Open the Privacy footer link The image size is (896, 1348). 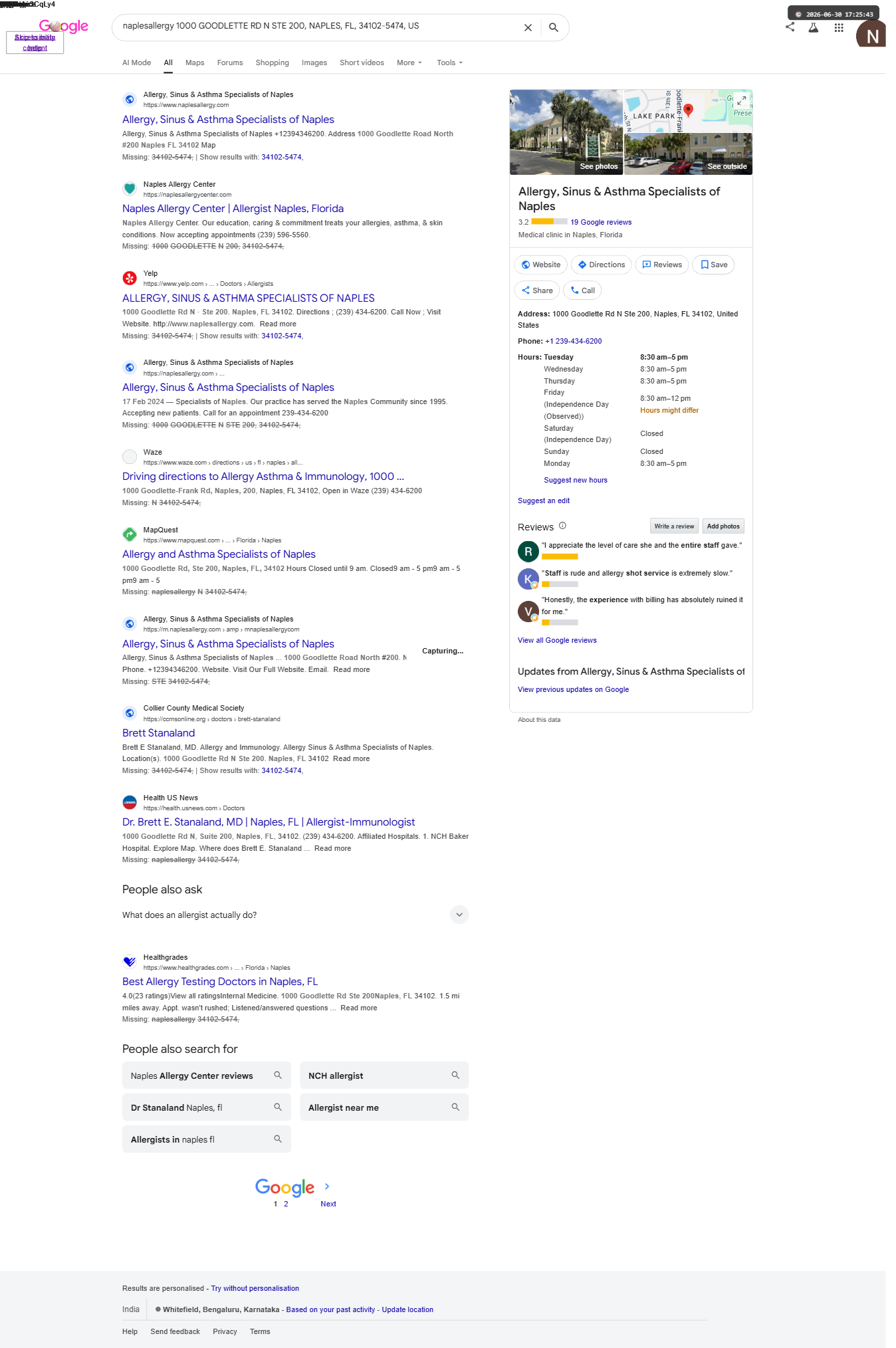click(x=225, y=1331)
